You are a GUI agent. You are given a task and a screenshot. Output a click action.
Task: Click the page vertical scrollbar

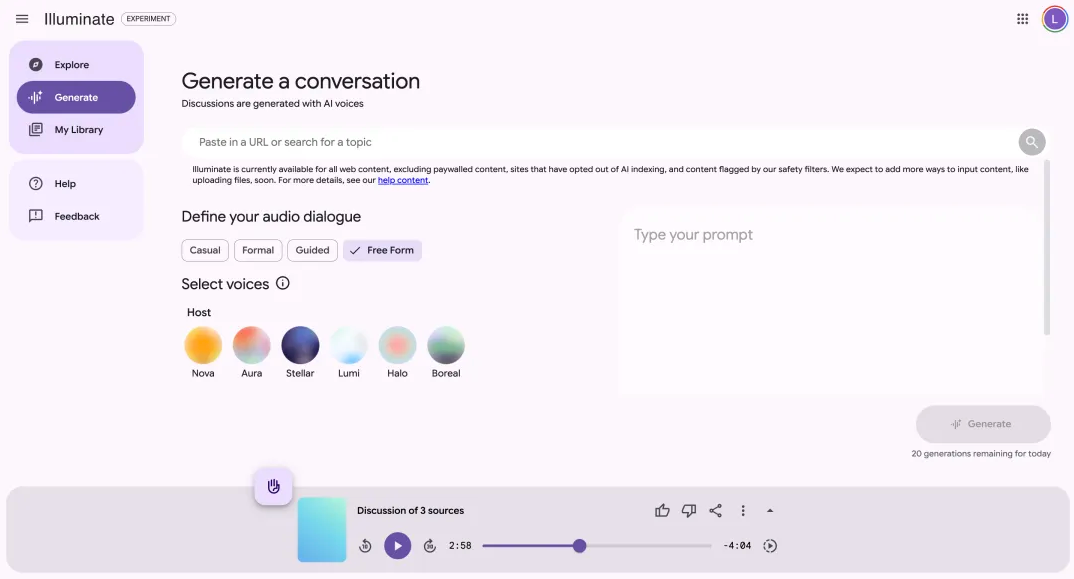point(1046,247)
